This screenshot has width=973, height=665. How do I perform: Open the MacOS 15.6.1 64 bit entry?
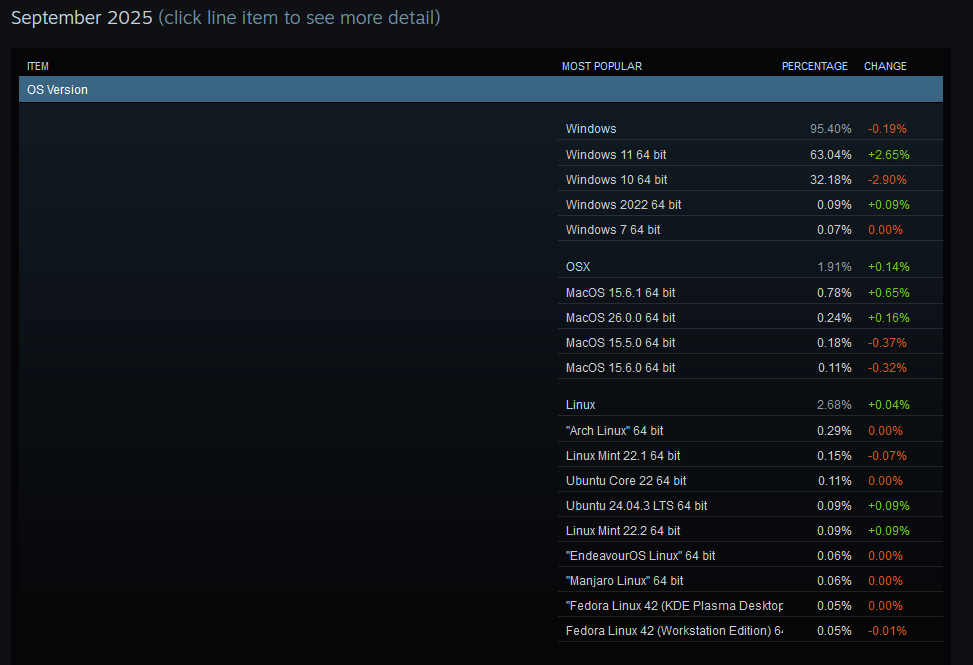coord(620,293)
